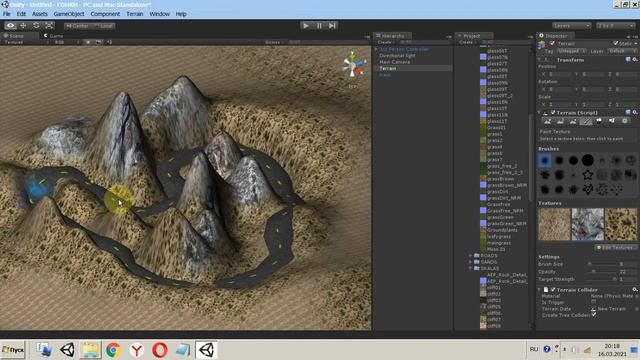Pick the largest solid round brush
The image size is (640, 360).
point(587,160)
